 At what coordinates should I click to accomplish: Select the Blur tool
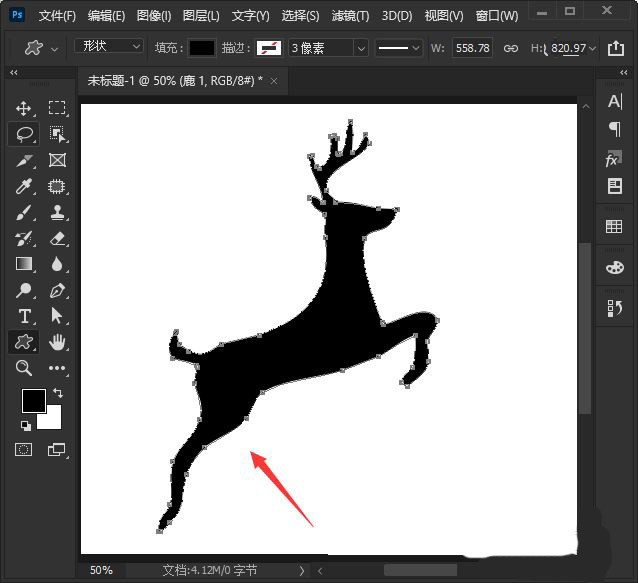point(57,264)
